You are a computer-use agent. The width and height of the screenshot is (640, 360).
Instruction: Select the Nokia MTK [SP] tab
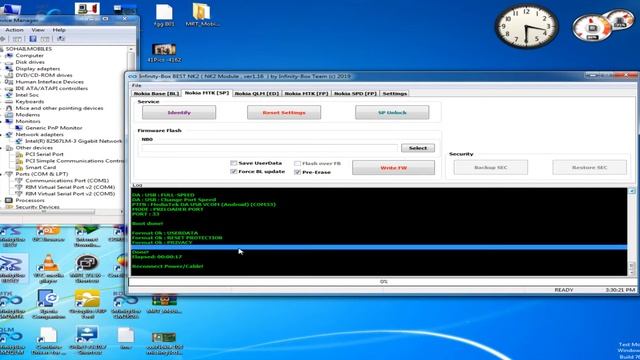[207, 93]
